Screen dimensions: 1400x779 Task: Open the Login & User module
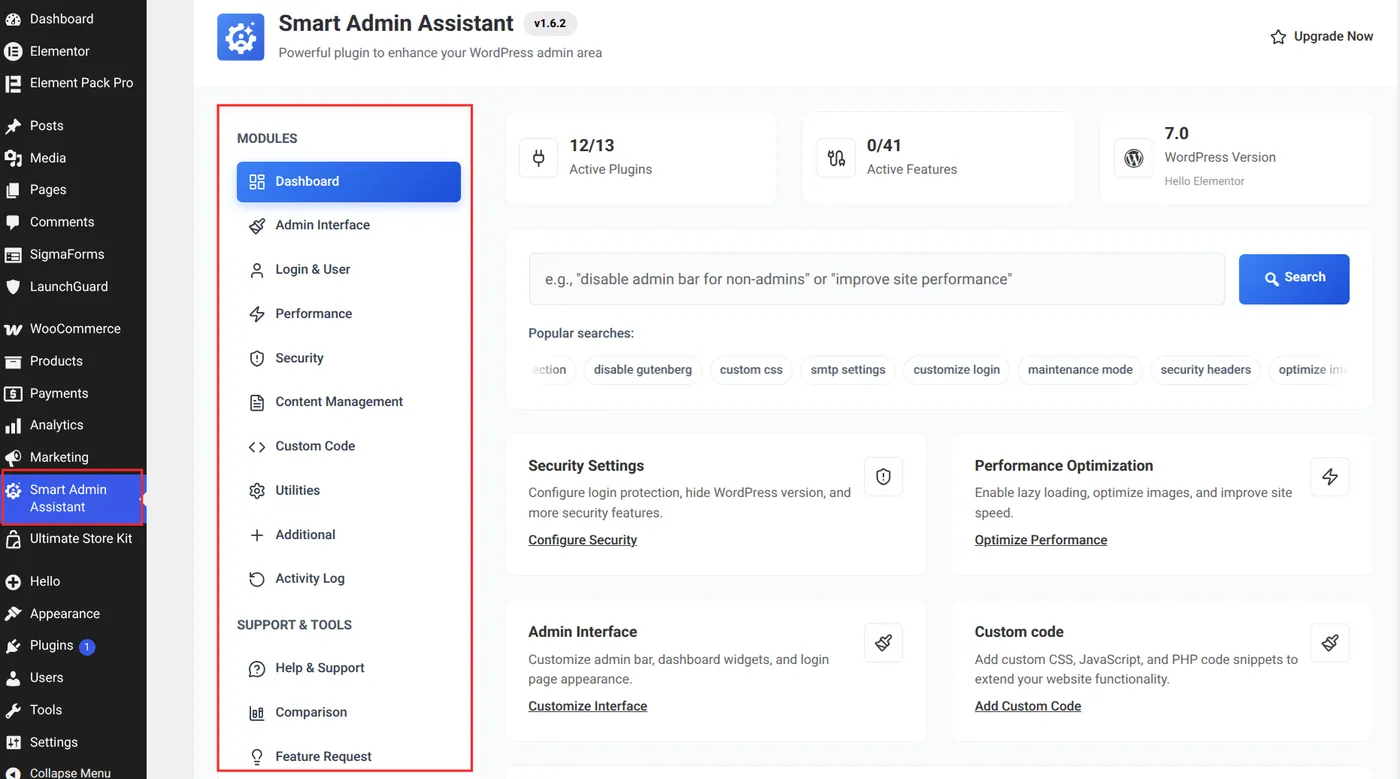(x=348, y=269)
